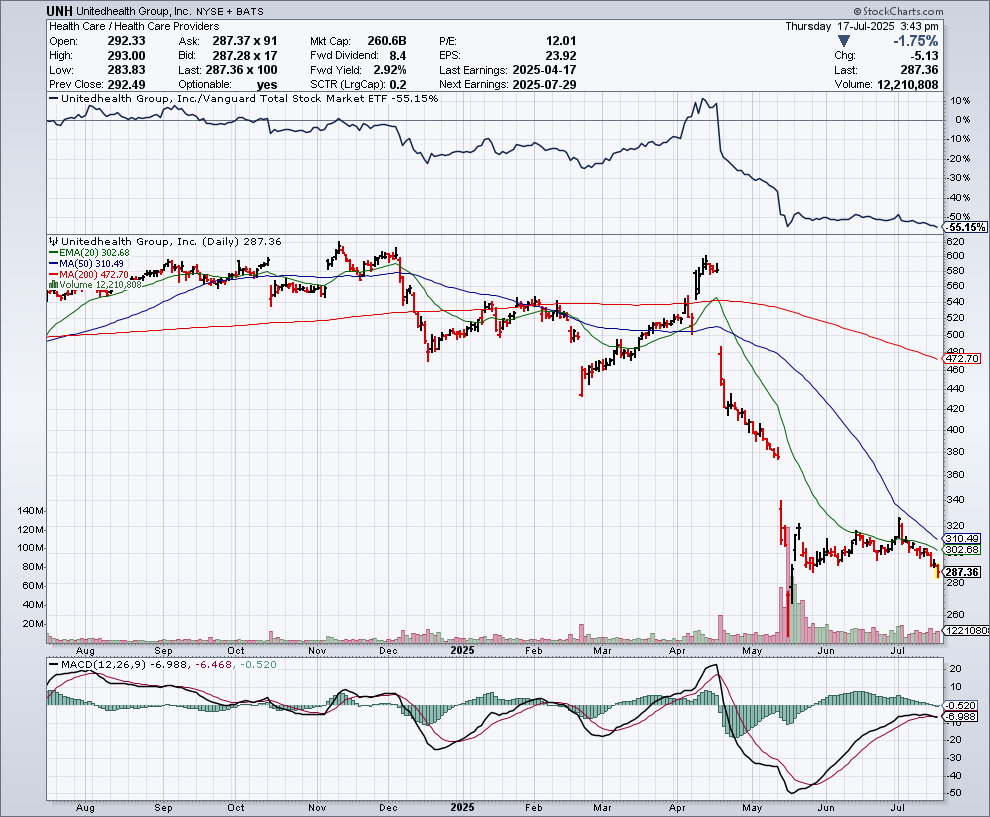Click the Open value 292.33
Image resolution: width=990 pixels, height=817 pixels.
(126, 41)
